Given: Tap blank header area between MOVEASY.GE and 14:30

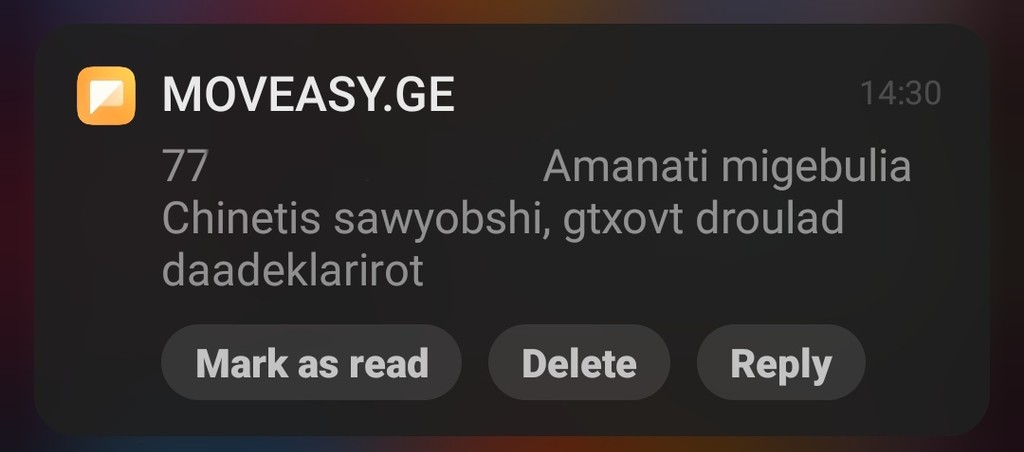Looking at the screenshot, I should pyautogui.click(x=656, y=95).
